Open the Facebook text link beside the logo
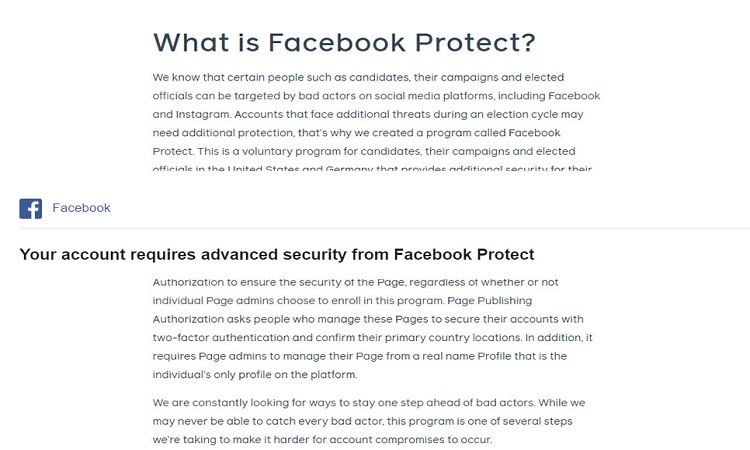Screen dimensions: 750x450 (x=81, y=208)
